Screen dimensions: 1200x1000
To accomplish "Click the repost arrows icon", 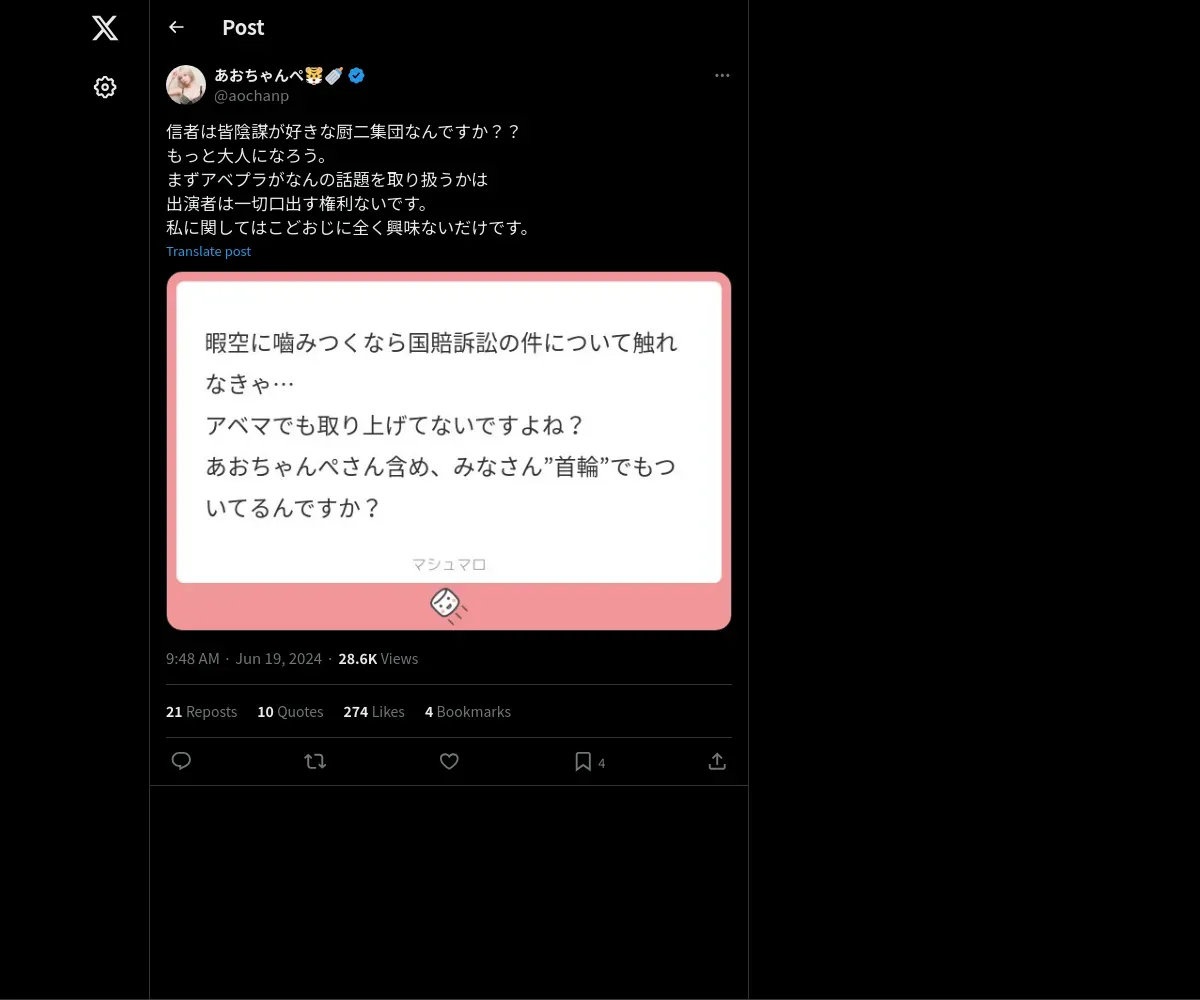I will 315,761.
